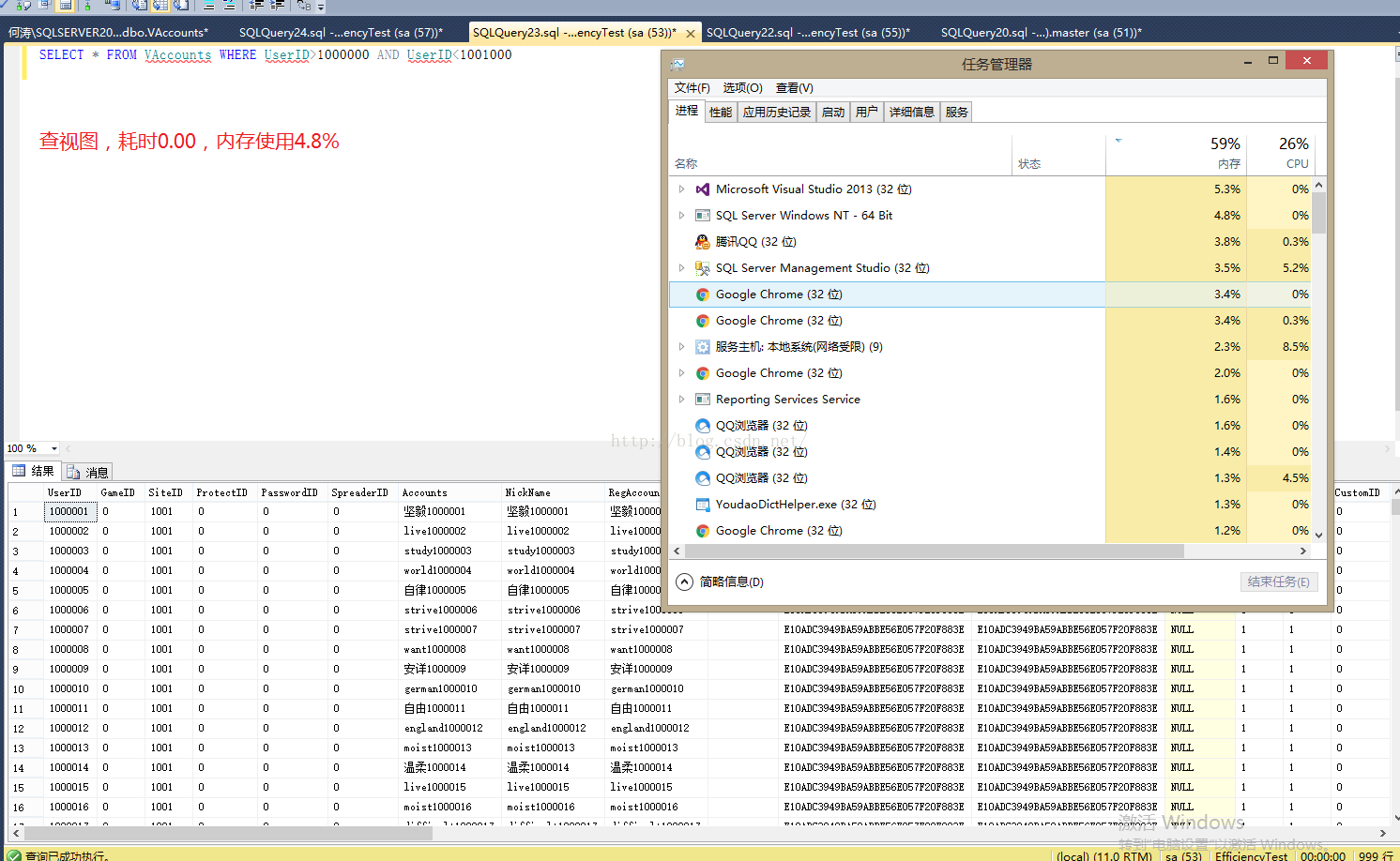Sort processes by the CPU column header

point(1280,153)
